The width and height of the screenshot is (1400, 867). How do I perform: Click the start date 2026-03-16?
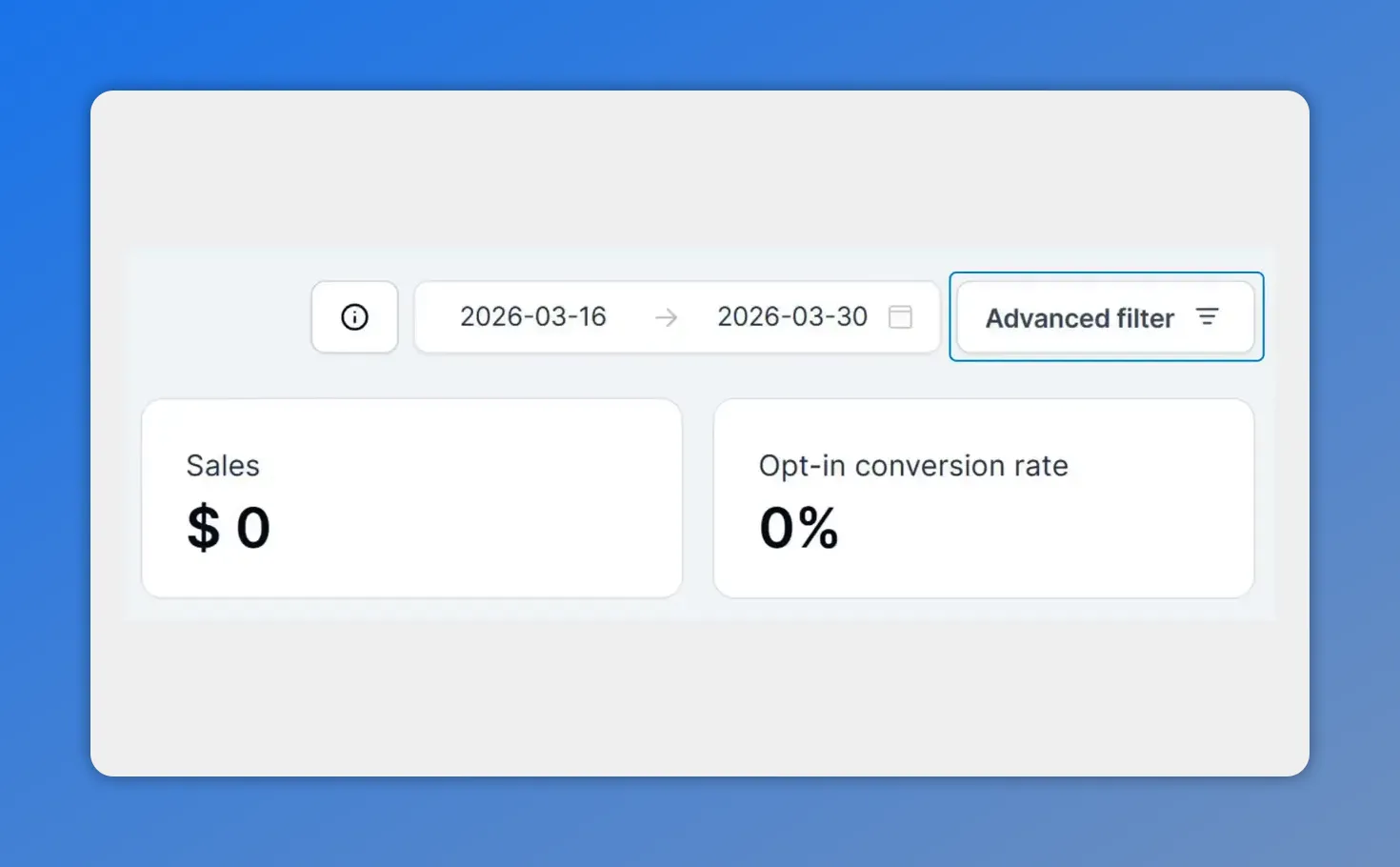click(533, 316)
